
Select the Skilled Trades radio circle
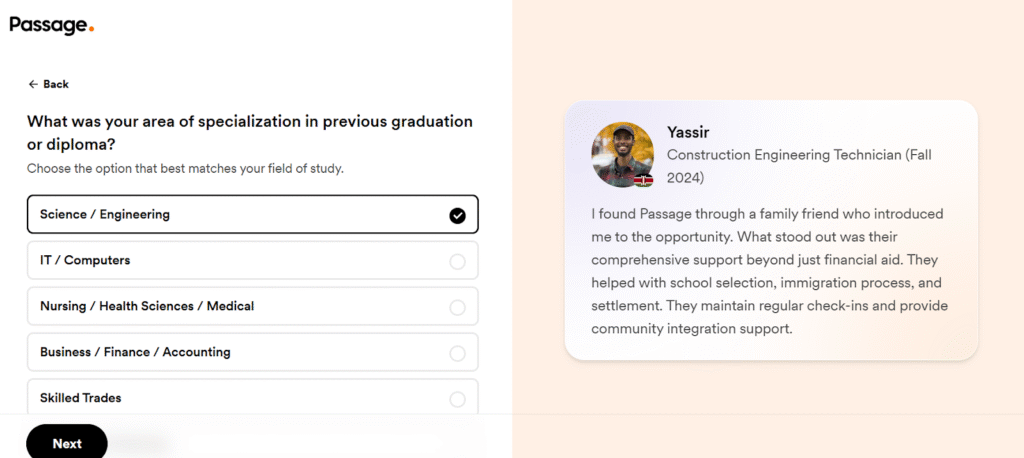click(457, 399)
